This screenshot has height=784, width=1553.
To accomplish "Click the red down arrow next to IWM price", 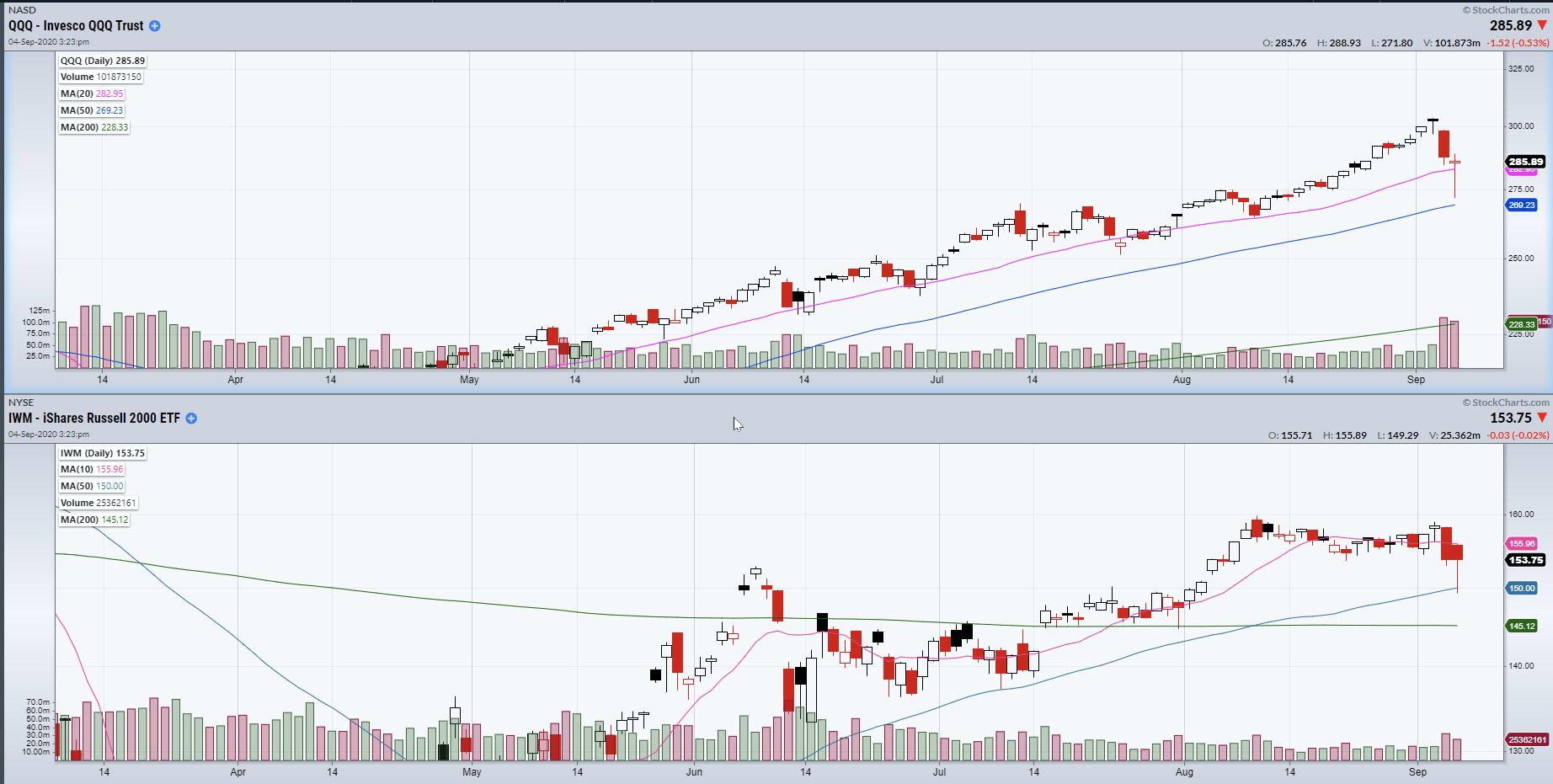I will pyautogui.click(x=1542, y=418).
